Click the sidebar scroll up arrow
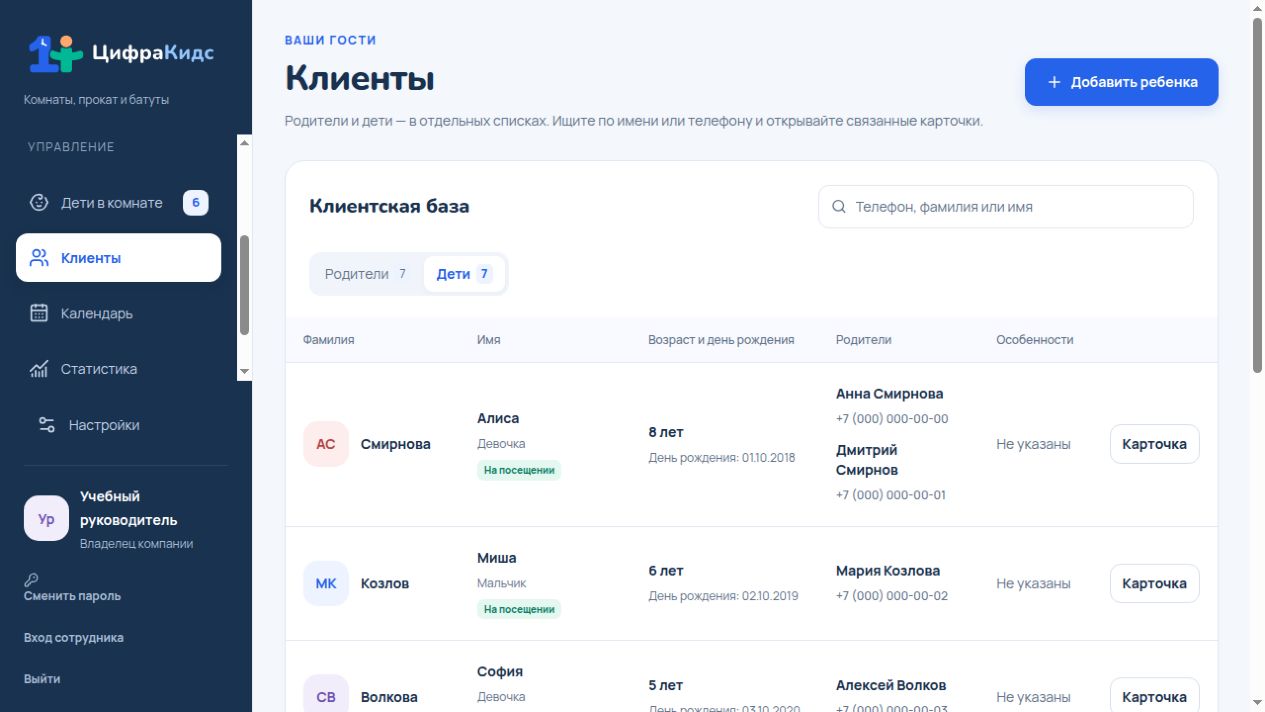Screen dimensions: 1265x712 click(244, 143)
